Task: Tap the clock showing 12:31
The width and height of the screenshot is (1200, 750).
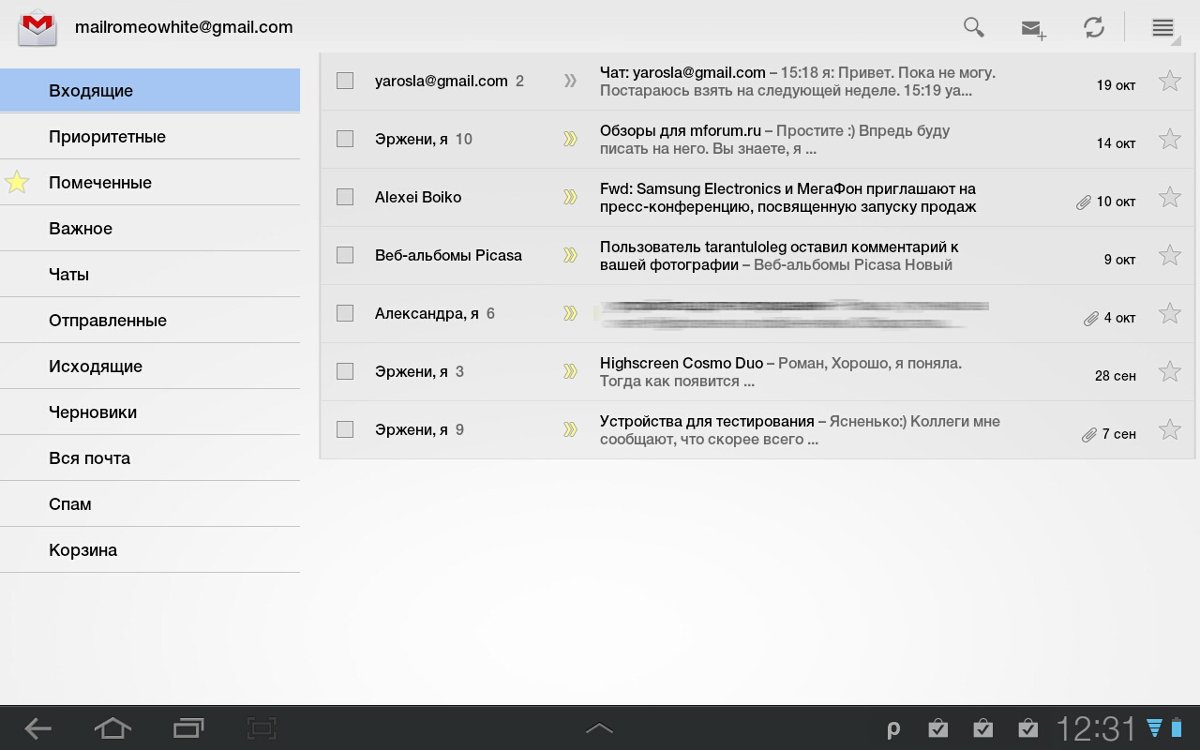Action: click(x=1097, y=729)
